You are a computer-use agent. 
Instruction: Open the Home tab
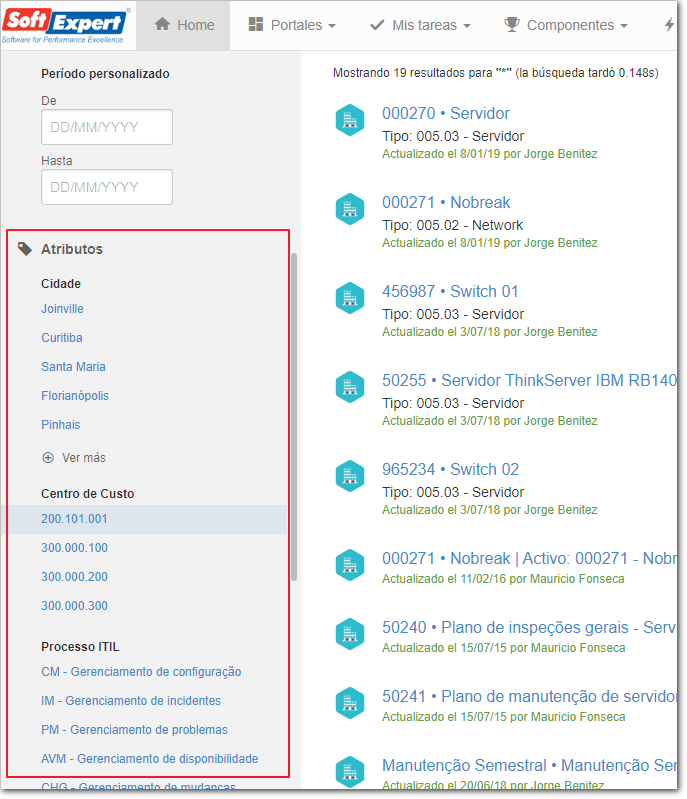183,25
